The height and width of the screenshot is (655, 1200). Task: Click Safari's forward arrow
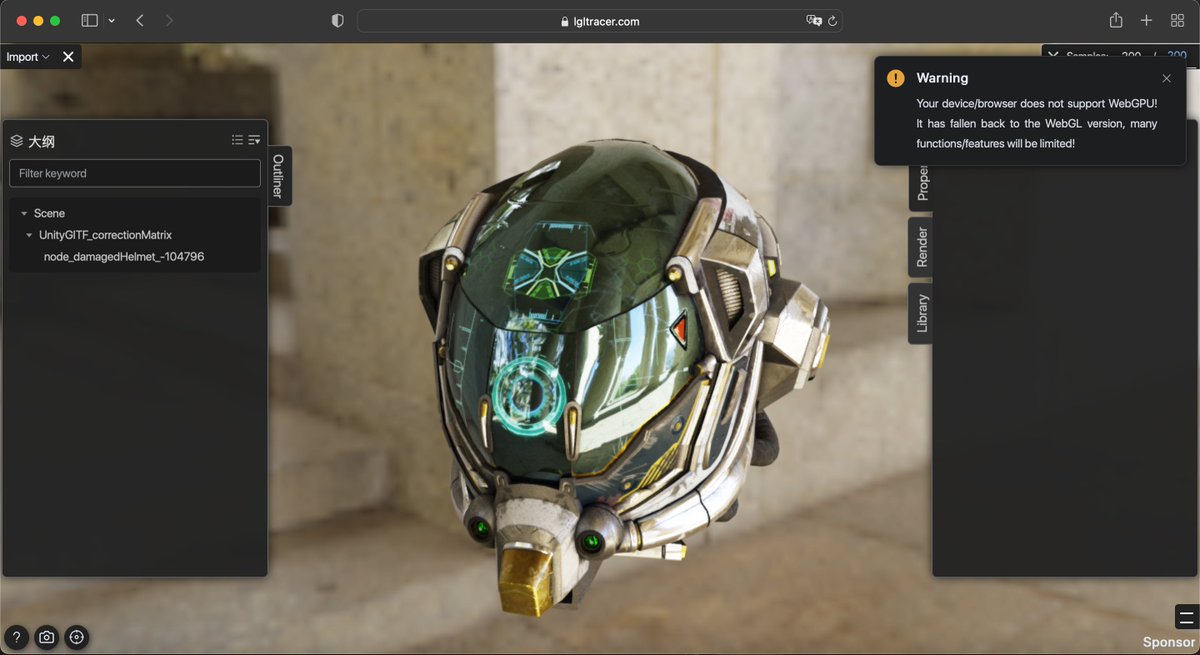click(x=169, y=21)
